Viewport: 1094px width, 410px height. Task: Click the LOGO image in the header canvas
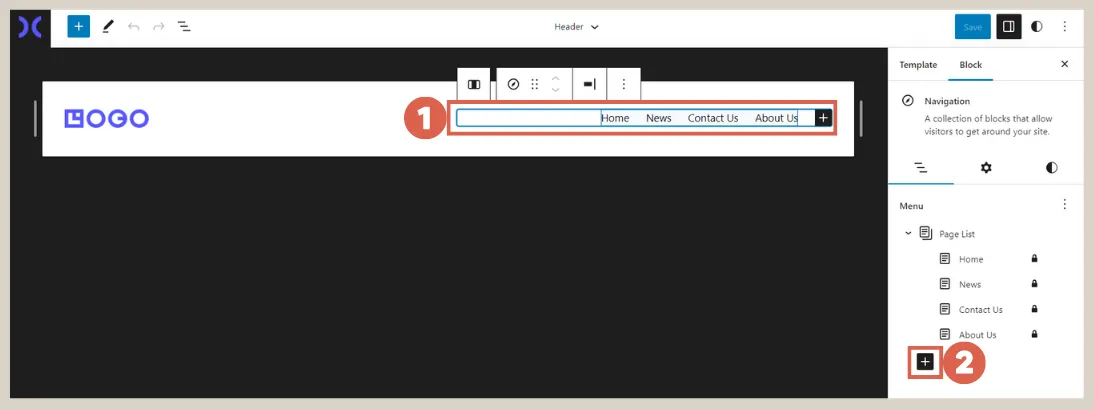[x=107, y=119]
